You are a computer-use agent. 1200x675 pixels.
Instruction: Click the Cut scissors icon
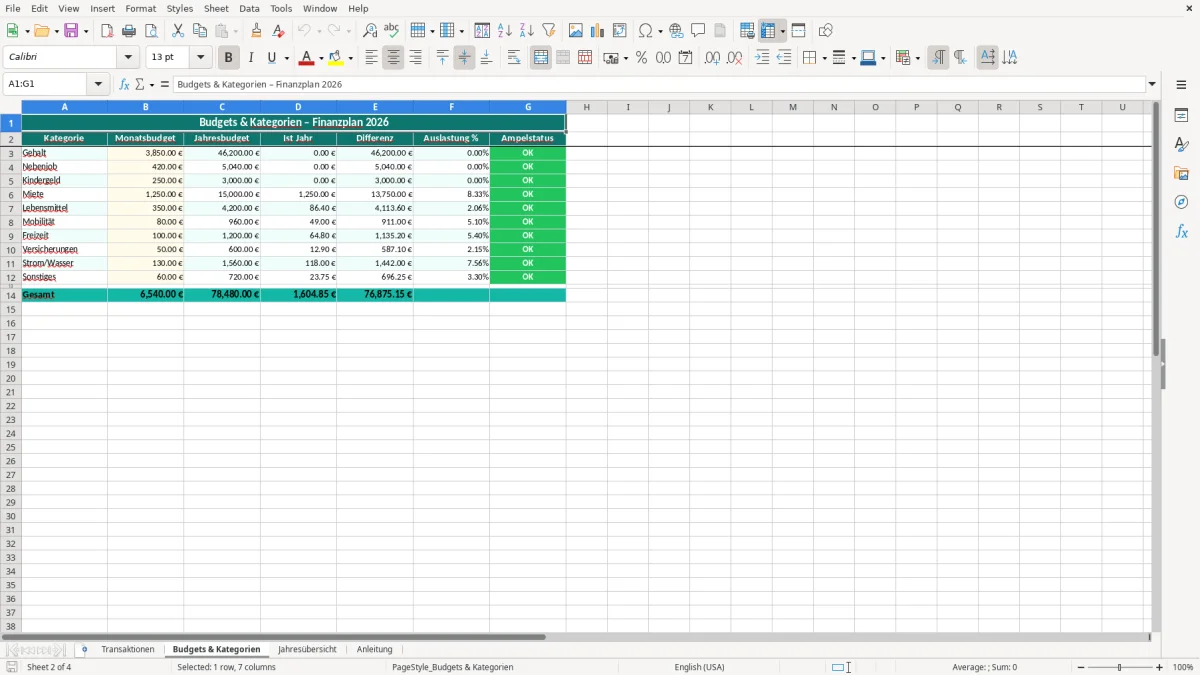[x=178, y=31]
